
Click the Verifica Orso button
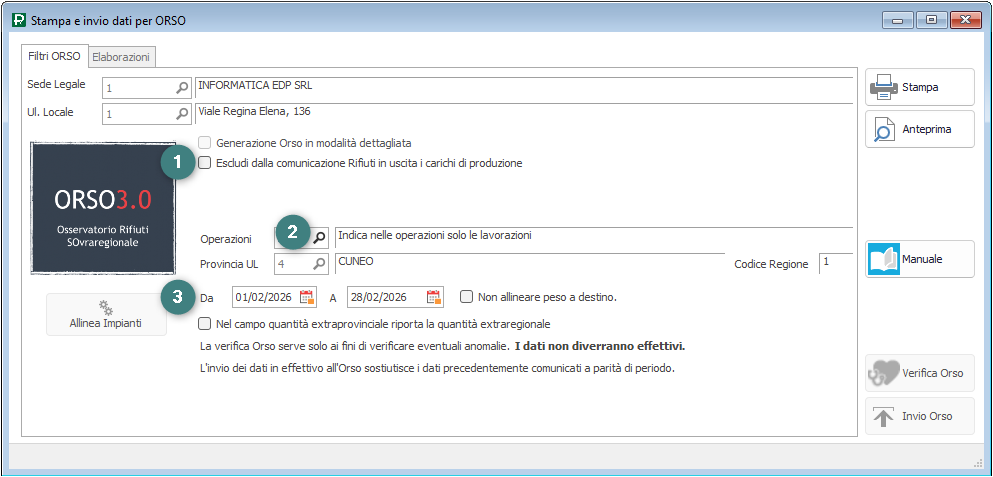click(x=919, y=373)
